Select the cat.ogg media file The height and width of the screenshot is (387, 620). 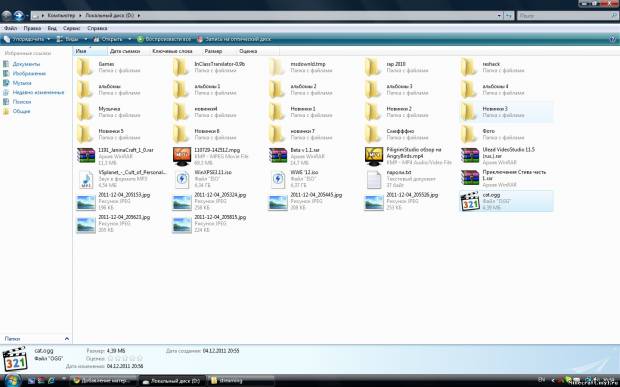pyautogui.click(x=506, y=201)
